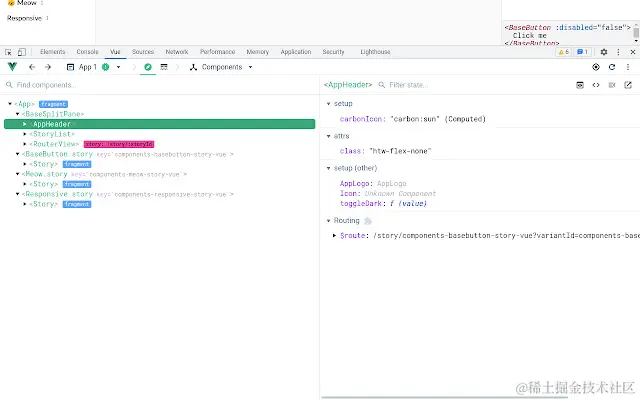The image size is (640, 400).
Task: Open the Components plugin dropdown
Action: [x=221, y=67]
